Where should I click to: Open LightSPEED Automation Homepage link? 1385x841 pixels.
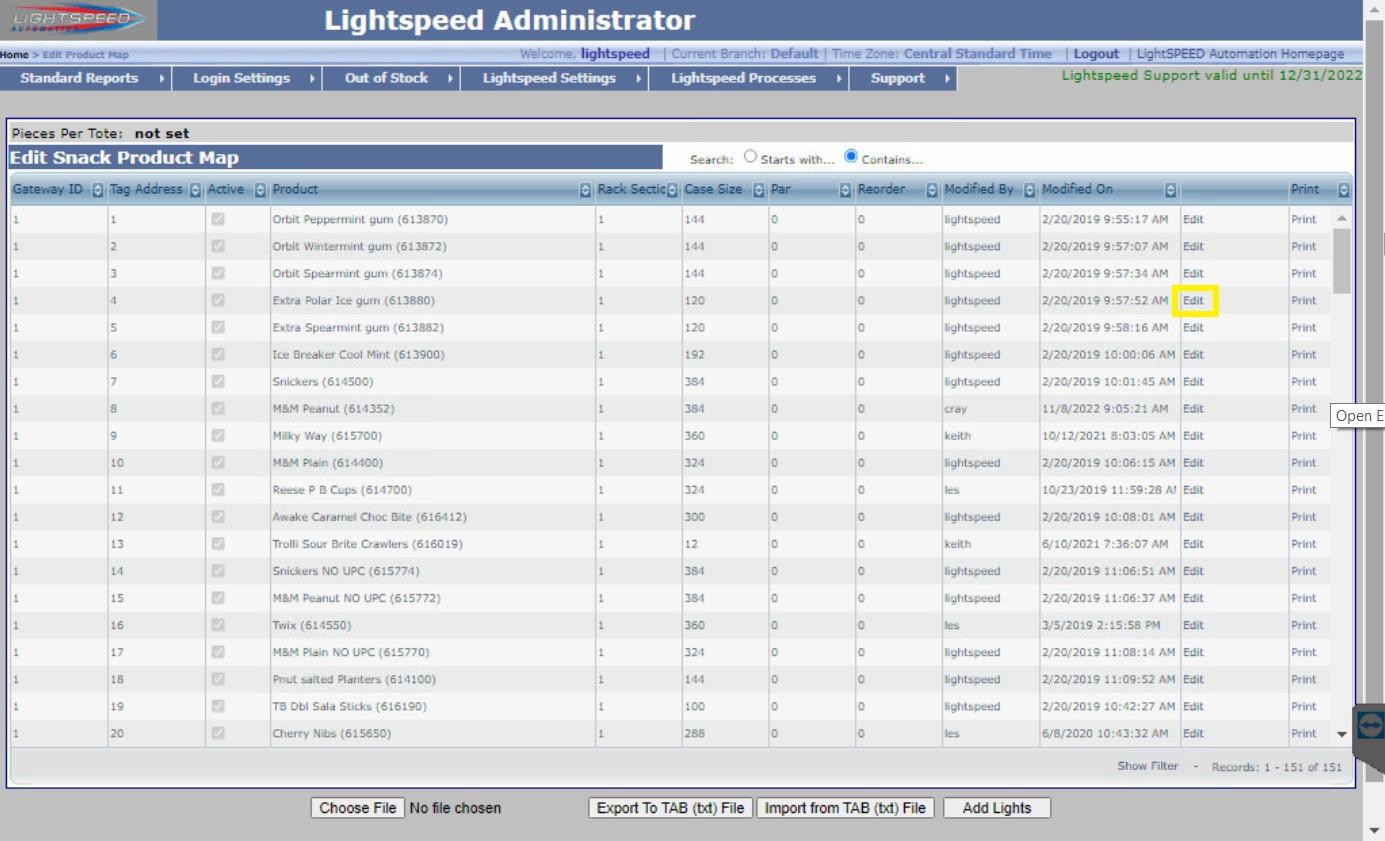(x=1240, y=54)
